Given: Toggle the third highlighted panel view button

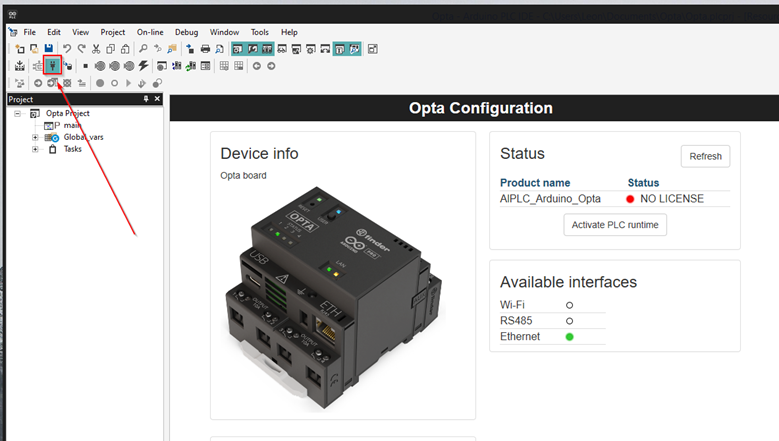Looking at the screenshot, I should 267,49.
